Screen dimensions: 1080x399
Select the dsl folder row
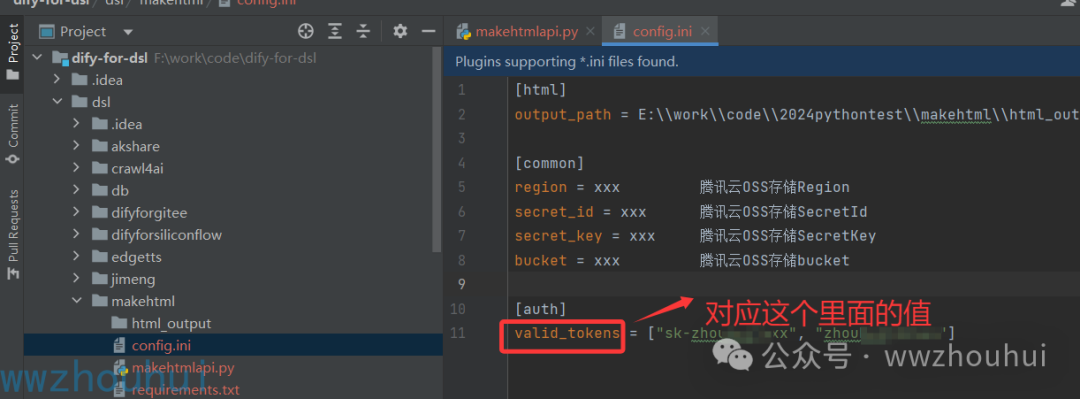[233, 102]
